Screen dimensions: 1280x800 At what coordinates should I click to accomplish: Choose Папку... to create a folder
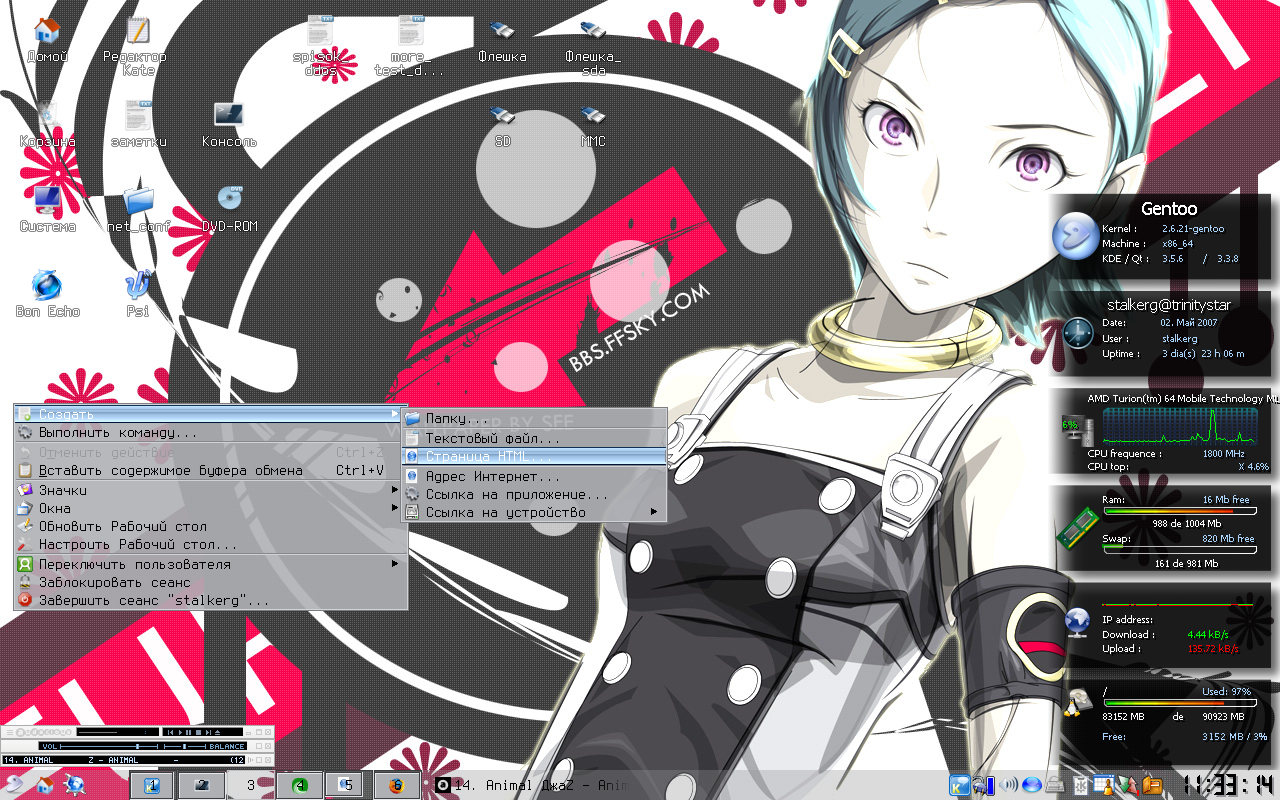534,418
